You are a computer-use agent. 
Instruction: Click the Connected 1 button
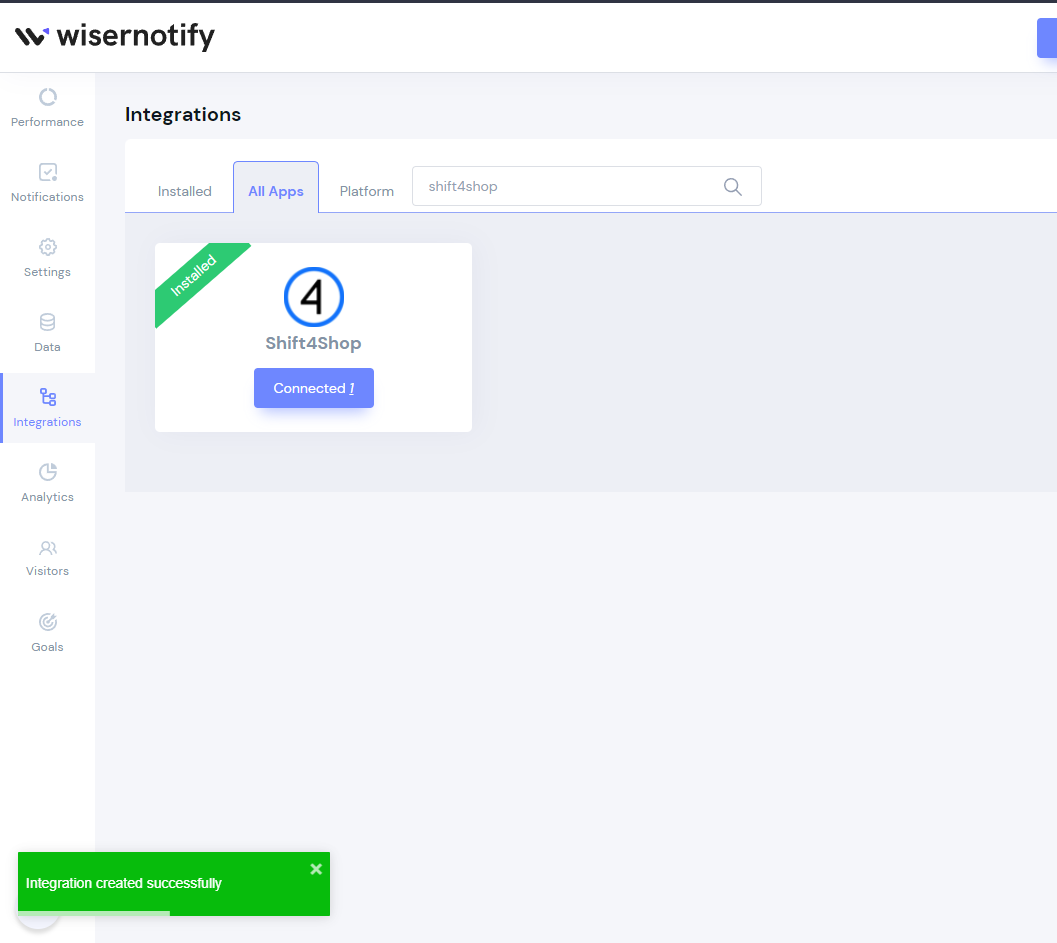click(x=313, y=388)
